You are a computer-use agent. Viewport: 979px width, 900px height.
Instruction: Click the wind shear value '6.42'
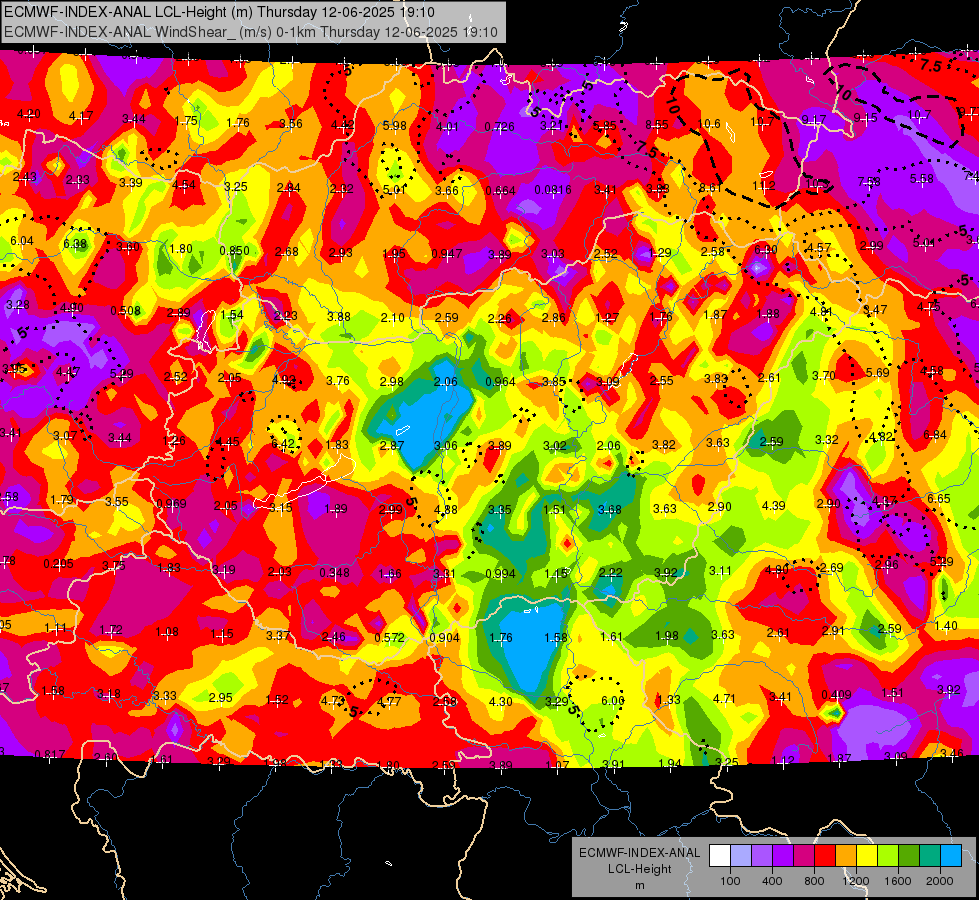[x=282, y=443]
